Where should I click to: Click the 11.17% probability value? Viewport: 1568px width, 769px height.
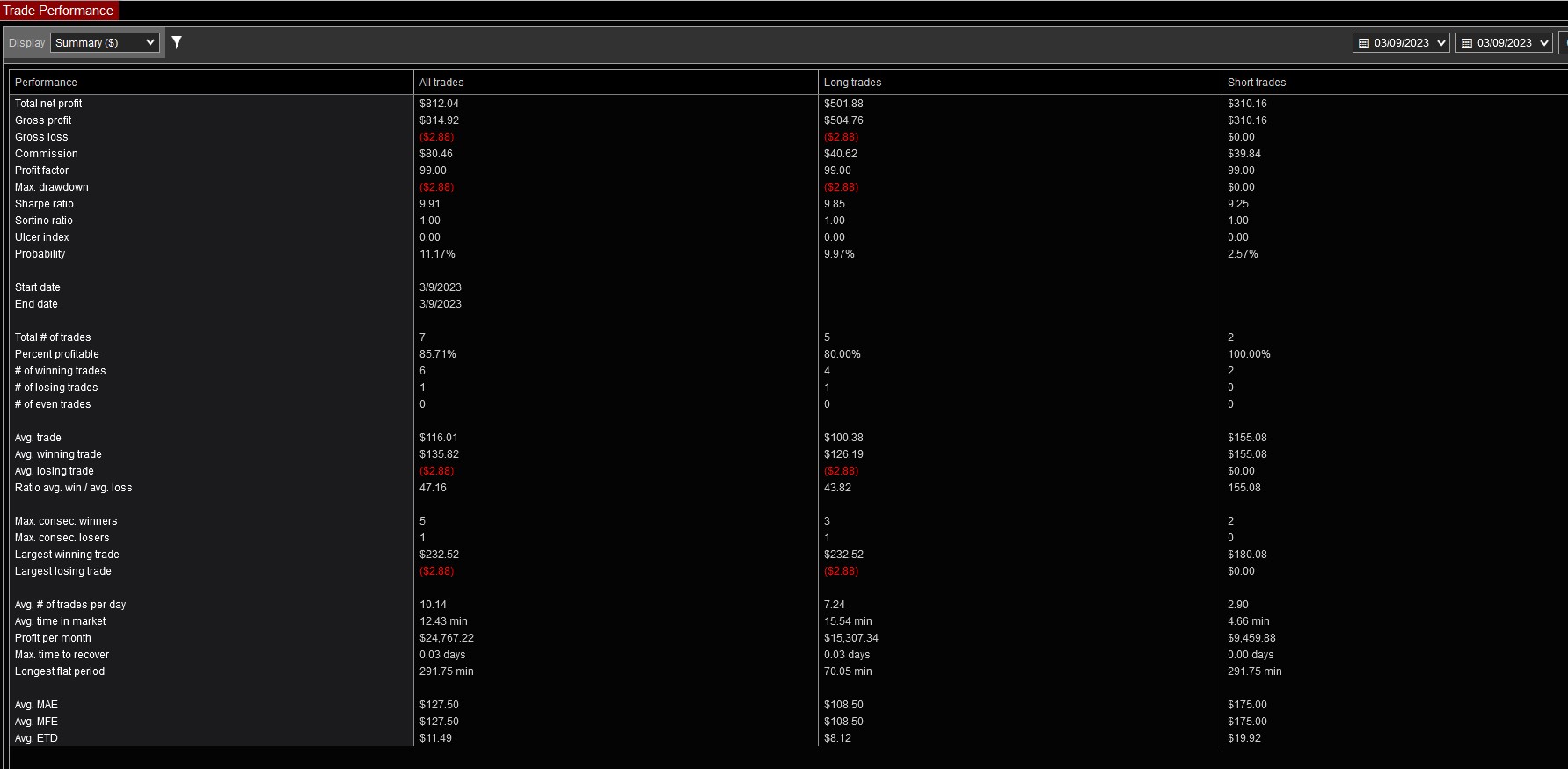tap(437, 254)
